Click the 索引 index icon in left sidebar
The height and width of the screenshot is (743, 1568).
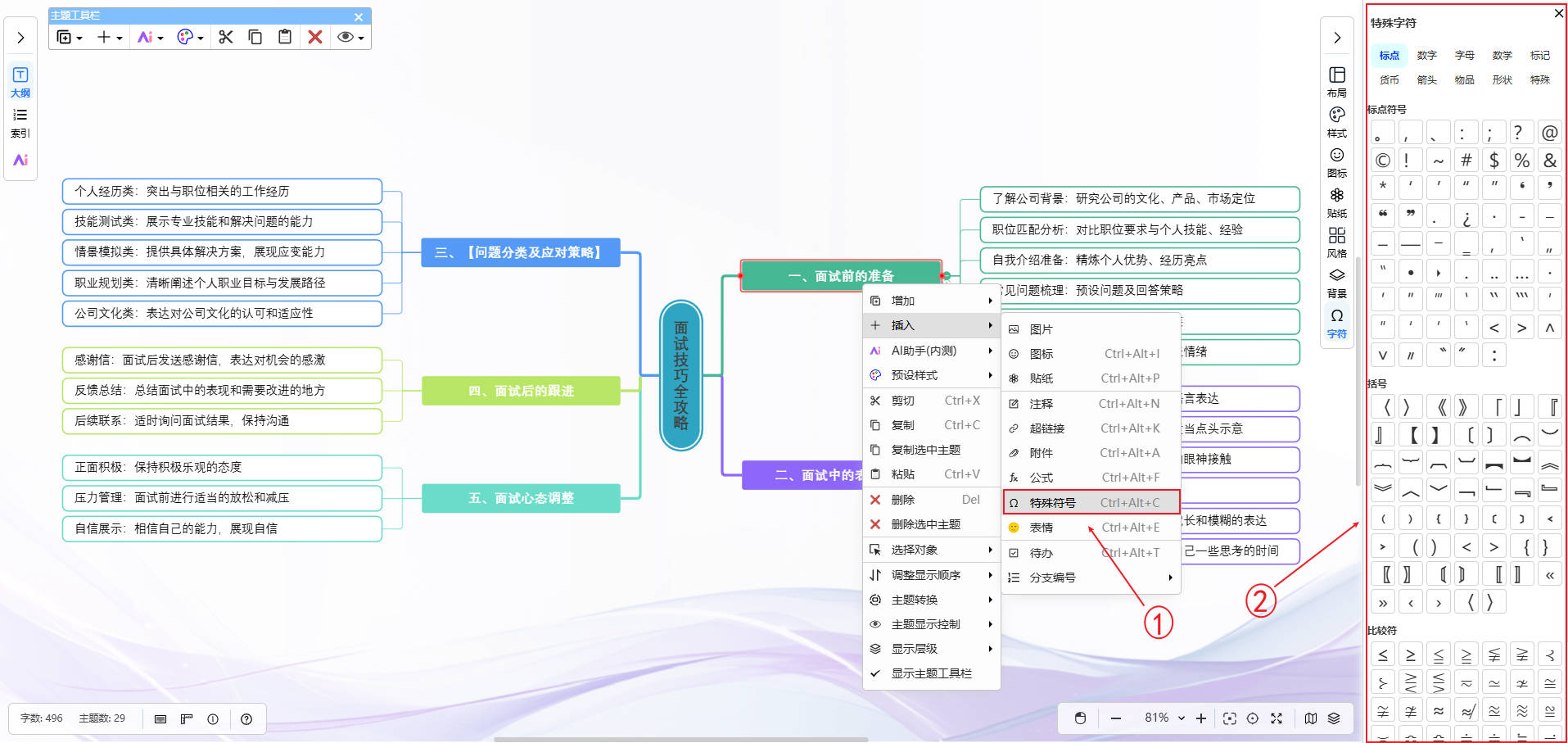click(x=20, y=122)
